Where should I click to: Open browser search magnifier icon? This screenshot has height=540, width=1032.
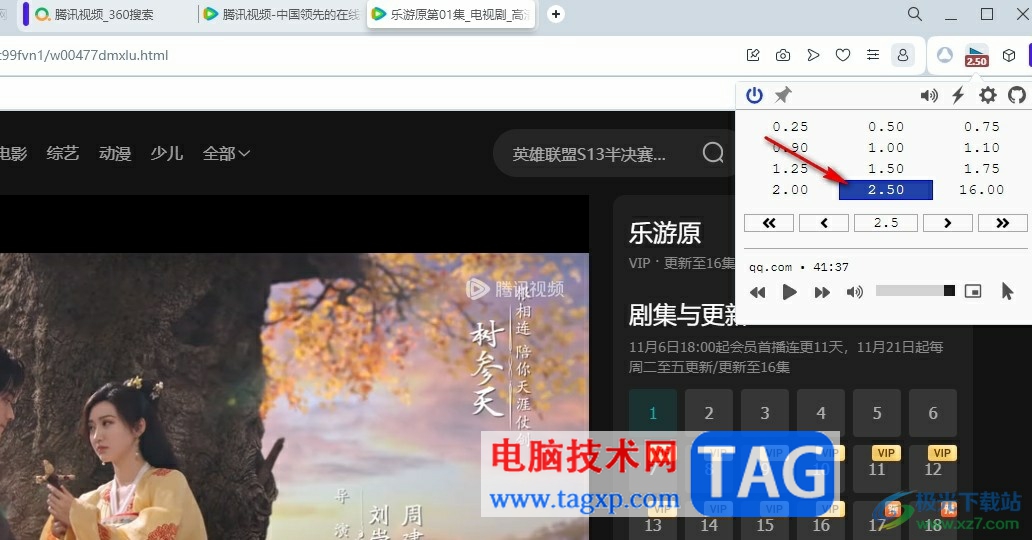(x=915, y=14)
